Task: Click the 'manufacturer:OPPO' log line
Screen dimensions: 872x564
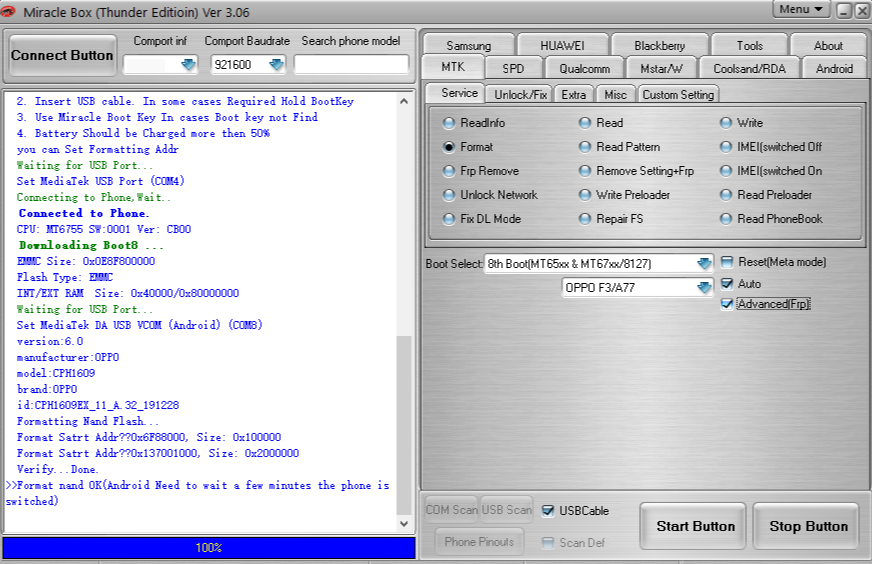Action: [68, 357]
